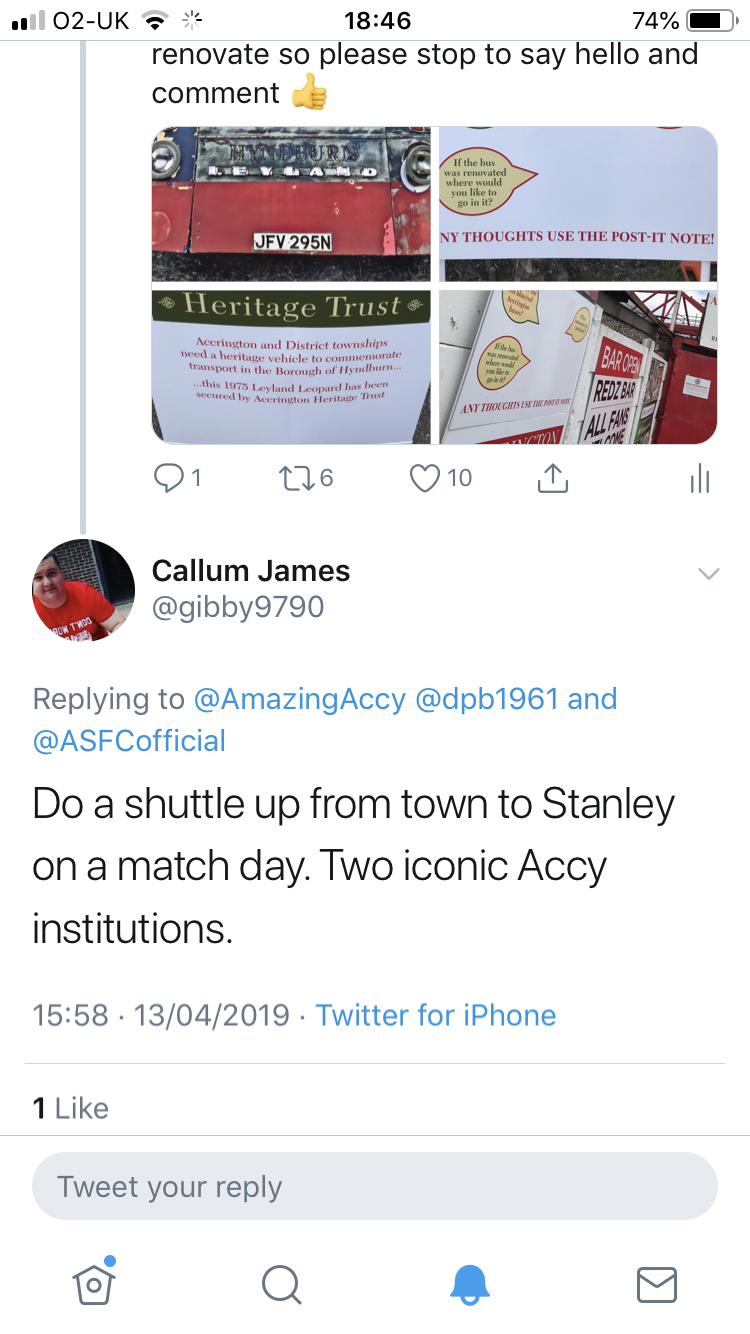Open the JFV 295N bus plate photo
Image resolution: width=750 pixels, height=1334 pixels.
point(292,204)
